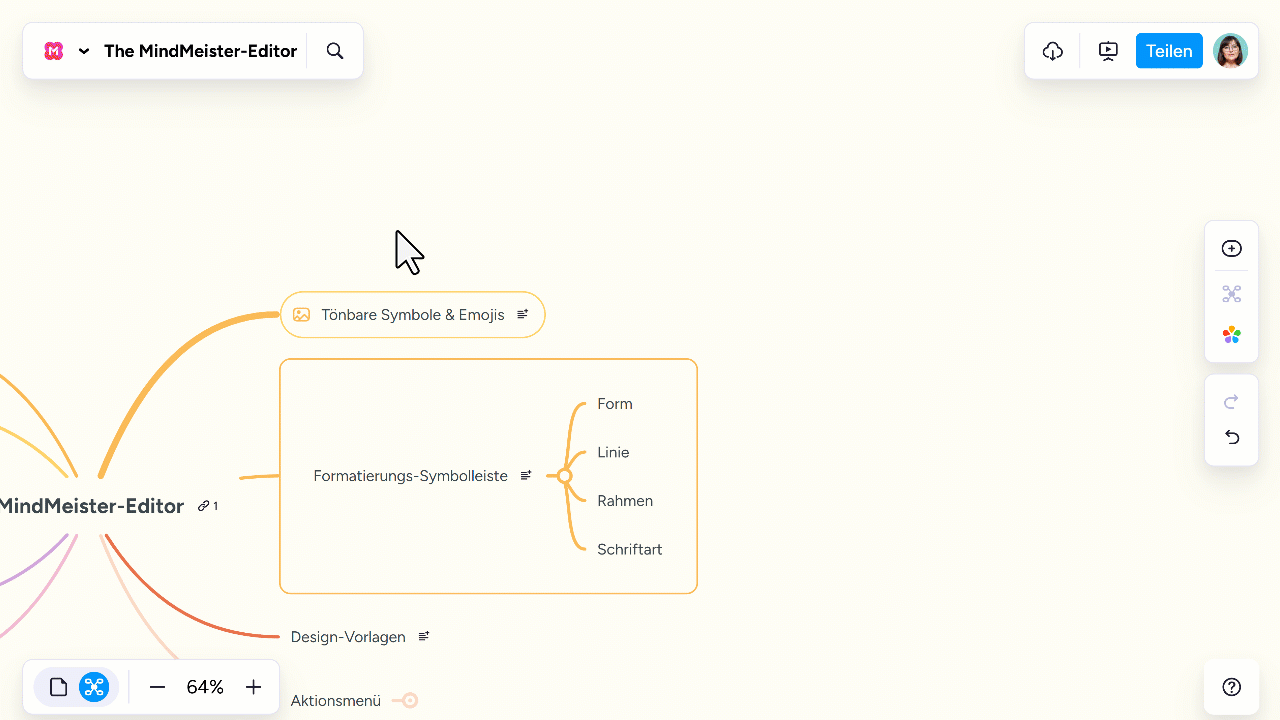Select the Tönbare Symbole & Emojis node
1280x720 pixels.
(x=413, y=315)
